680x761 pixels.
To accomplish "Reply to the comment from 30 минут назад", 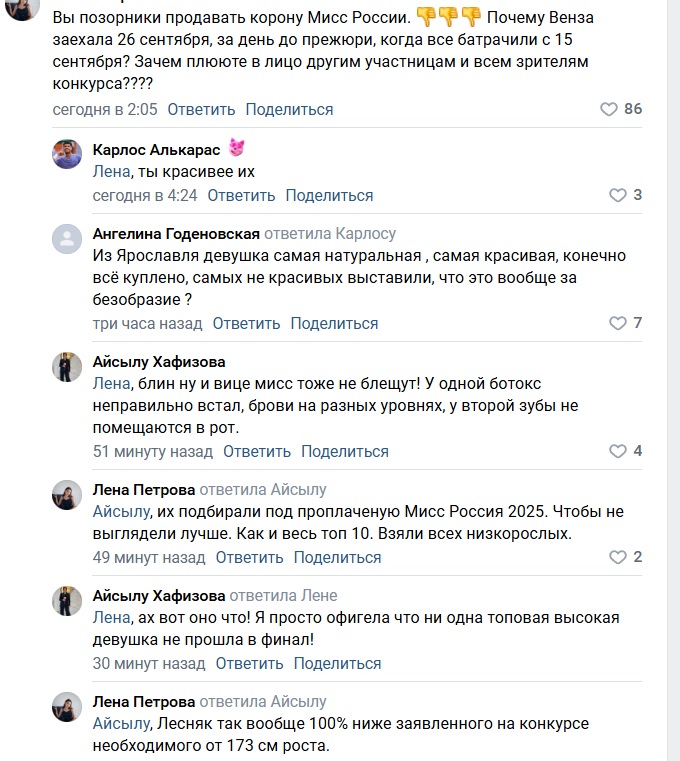I will (x=249, y=663).
